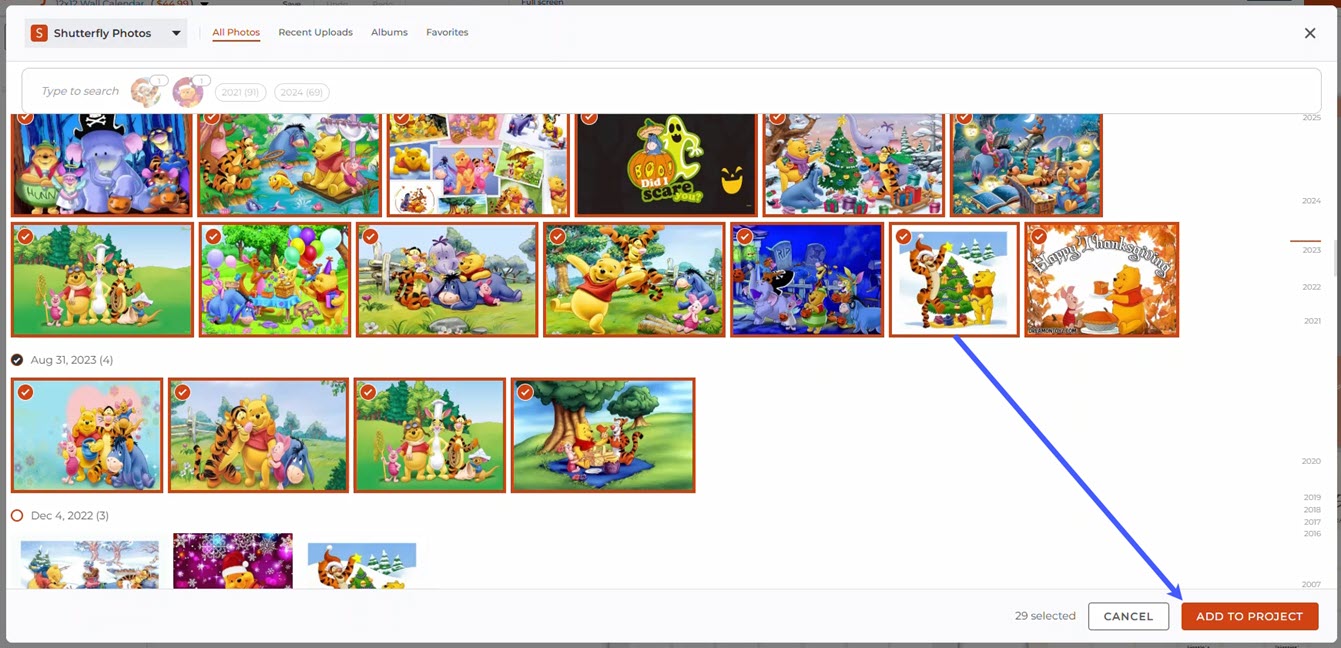Screen dimensions: 1341x648
Task: Add the selected photos to the project
Action: tap(1249, 616)
